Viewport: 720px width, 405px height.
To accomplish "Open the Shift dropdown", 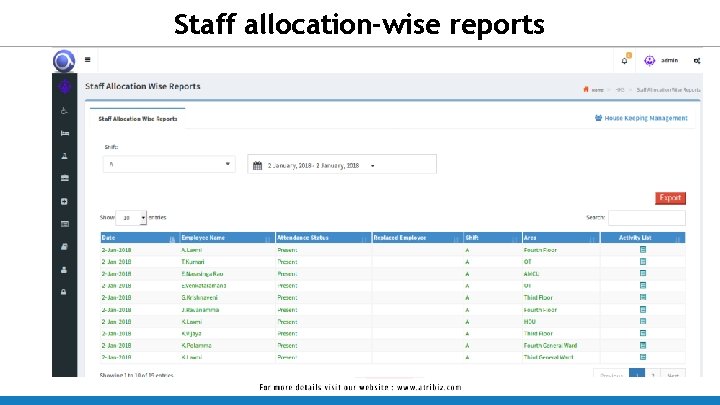I will pyautogui.click(x=169, y=164).
